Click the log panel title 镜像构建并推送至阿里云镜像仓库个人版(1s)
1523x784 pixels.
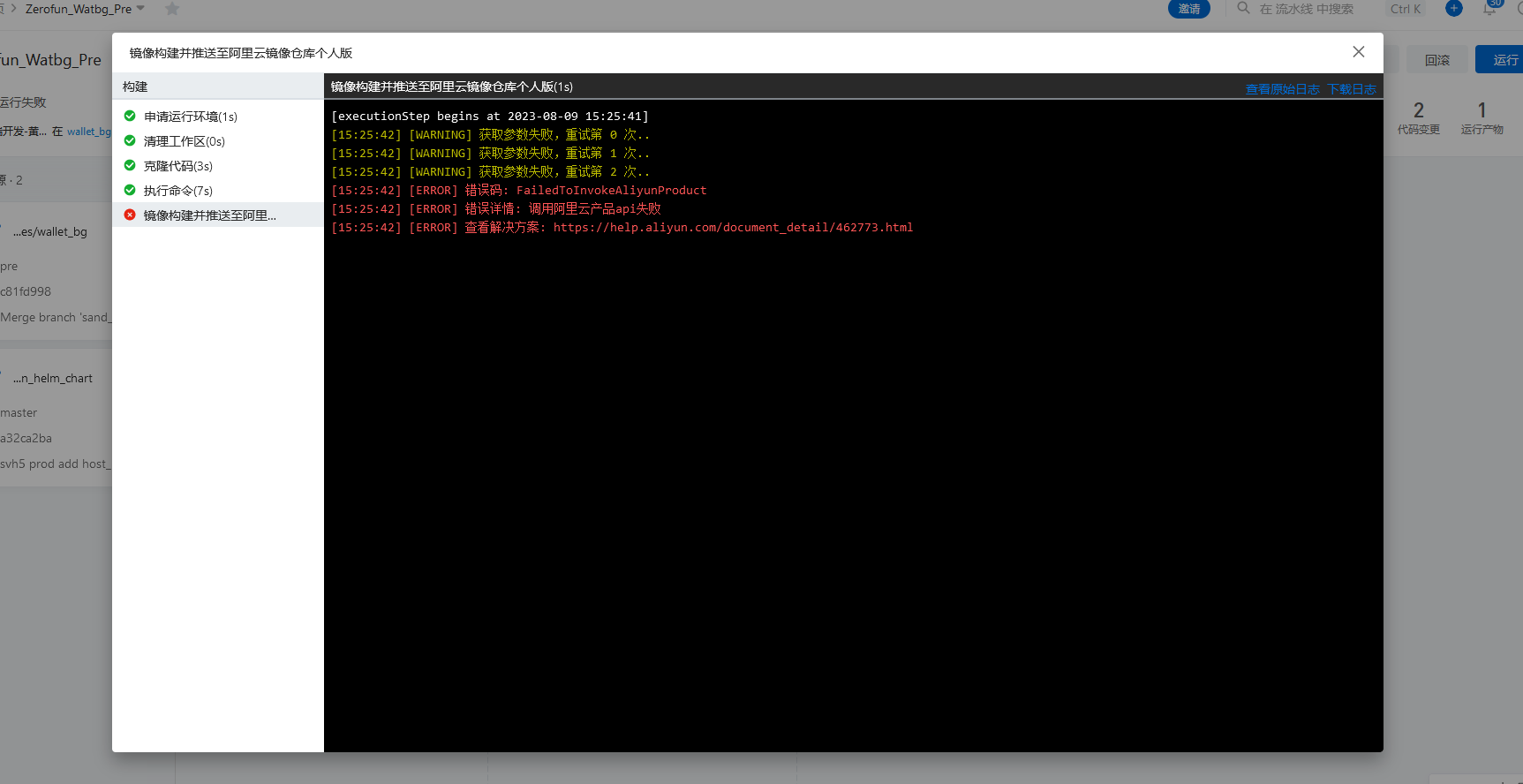click(452, 87)
